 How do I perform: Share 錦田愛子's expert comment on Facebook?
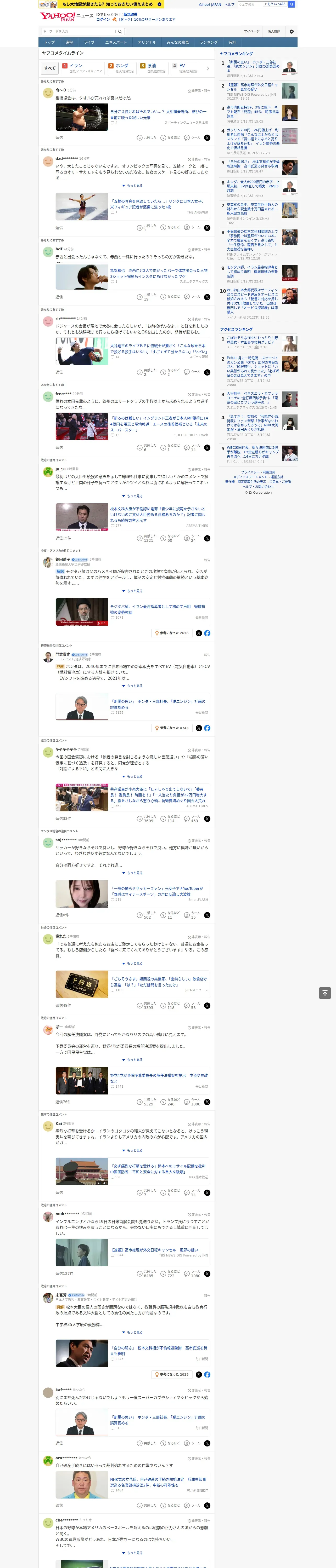tap(207, 633)
